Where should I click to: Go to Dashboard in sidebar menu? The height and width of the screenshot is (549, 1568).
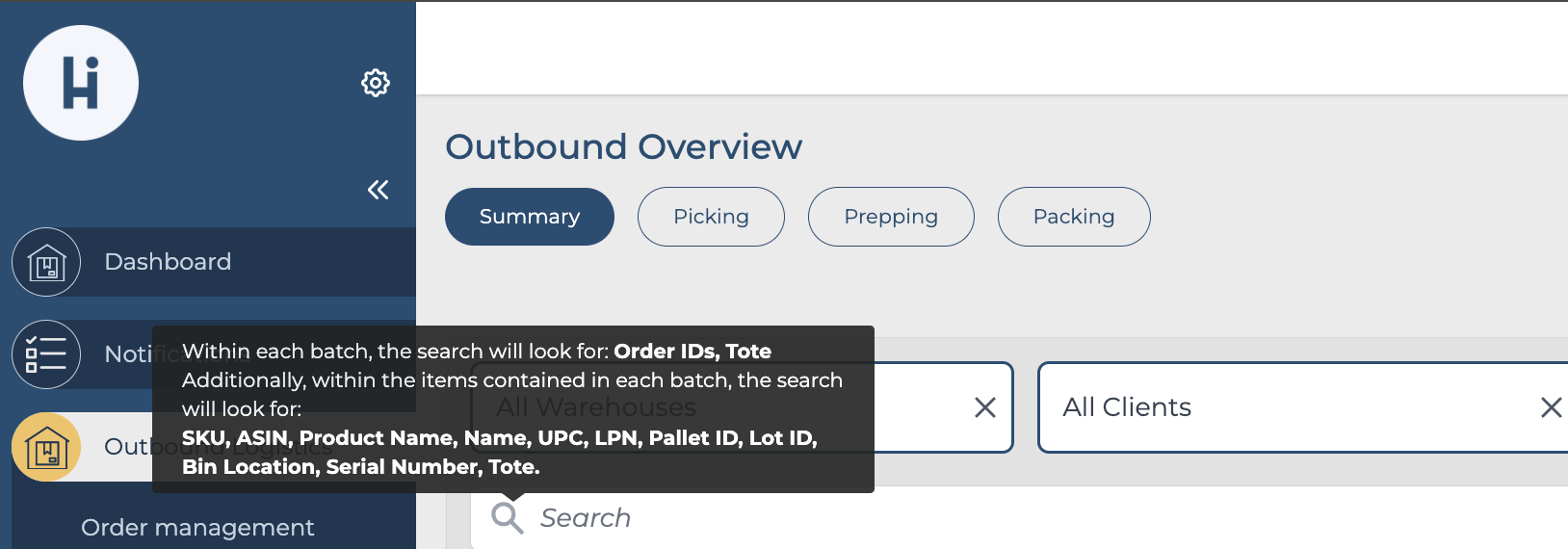click(168, 262)
